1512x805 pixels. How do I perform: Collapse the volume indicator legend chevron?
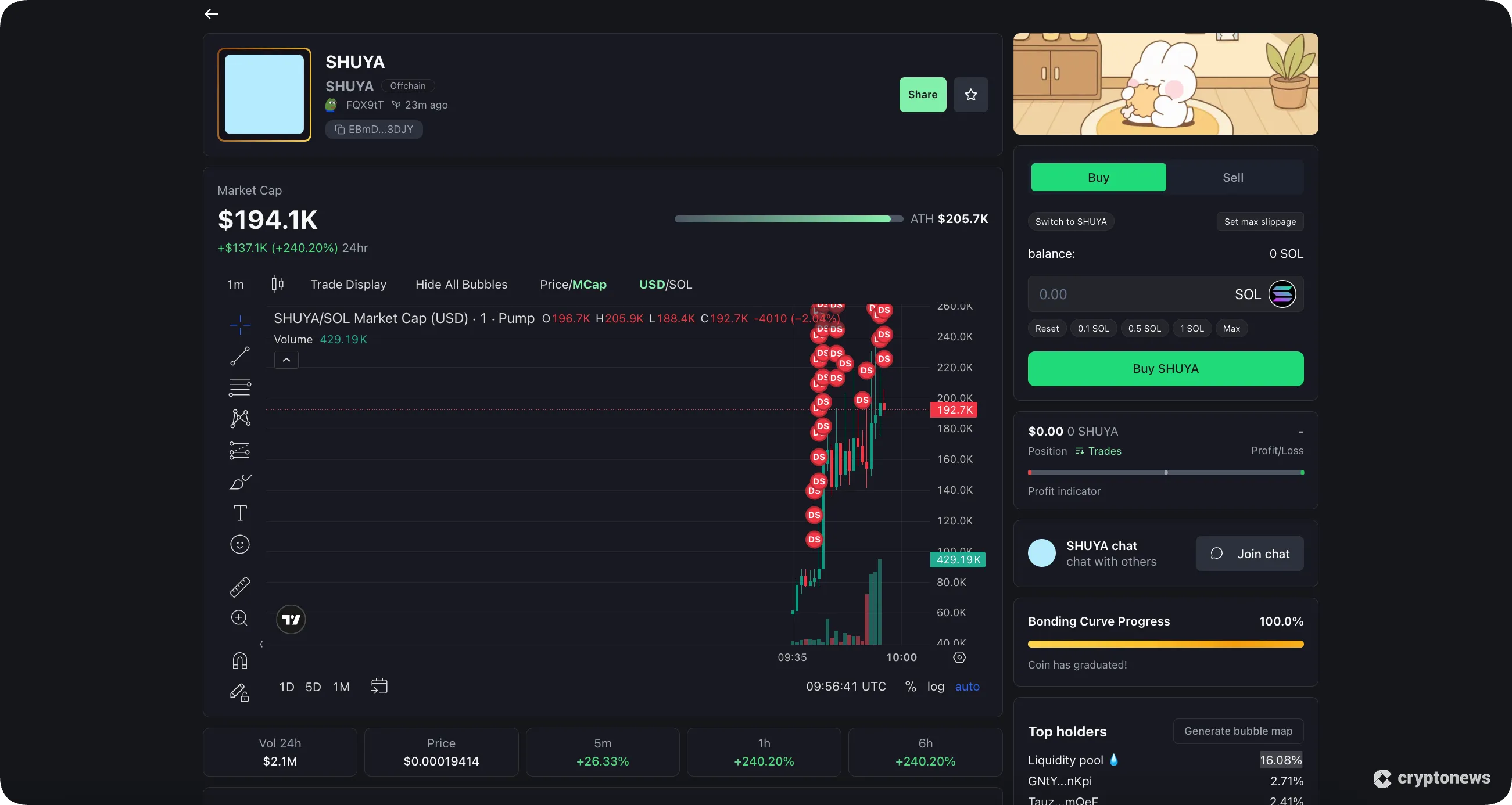(286, 359)
